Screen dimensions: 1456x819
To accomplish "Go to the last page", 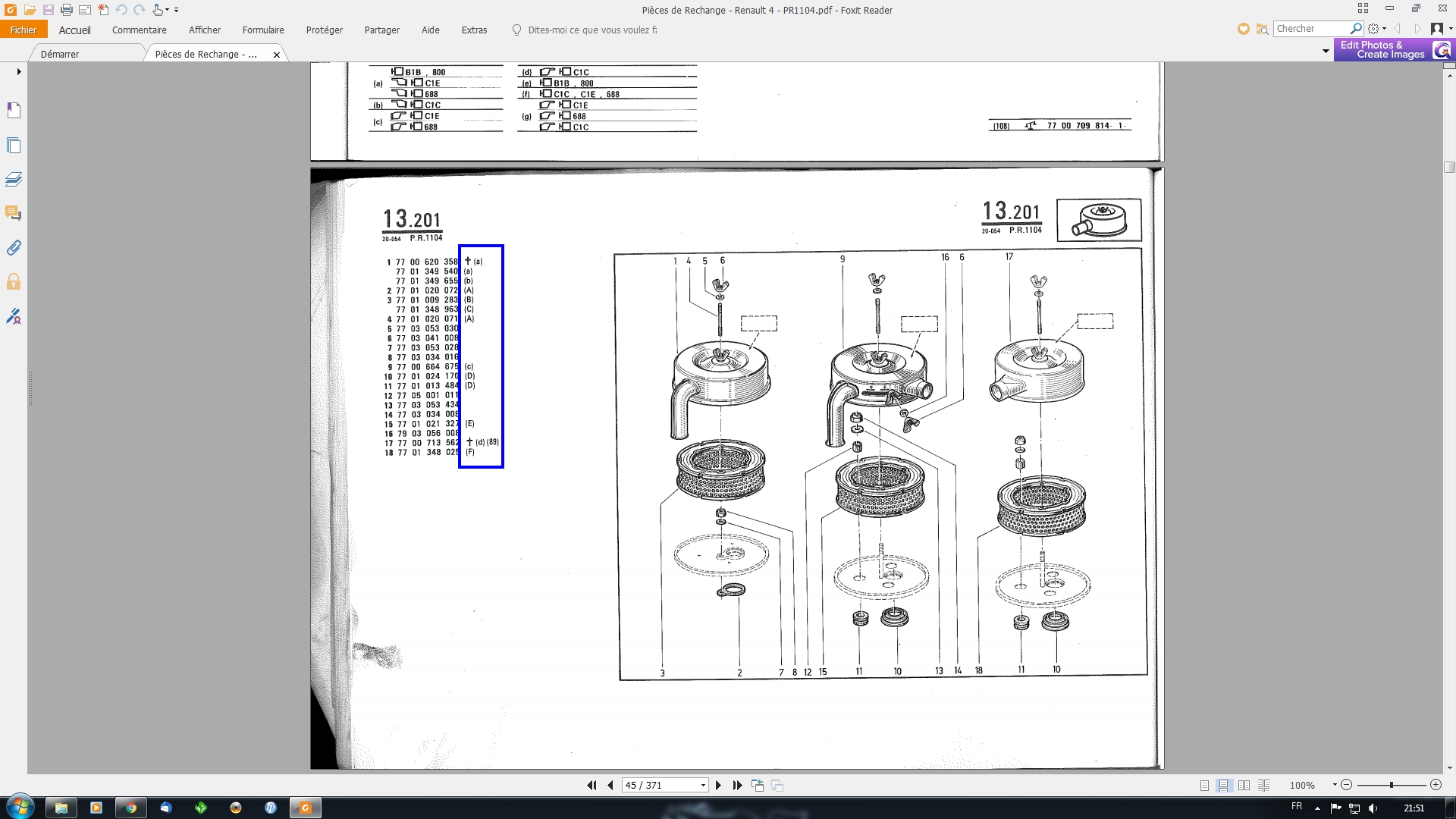I will pyautogui.click(x=737, y=786).
